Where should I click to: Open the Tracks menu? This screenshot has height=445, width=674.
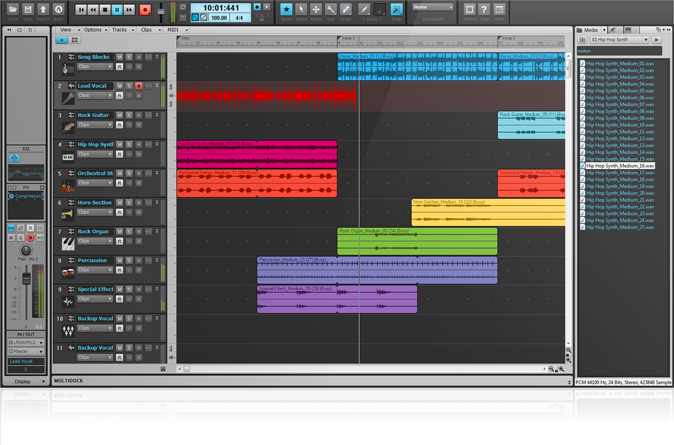[123, 30]
